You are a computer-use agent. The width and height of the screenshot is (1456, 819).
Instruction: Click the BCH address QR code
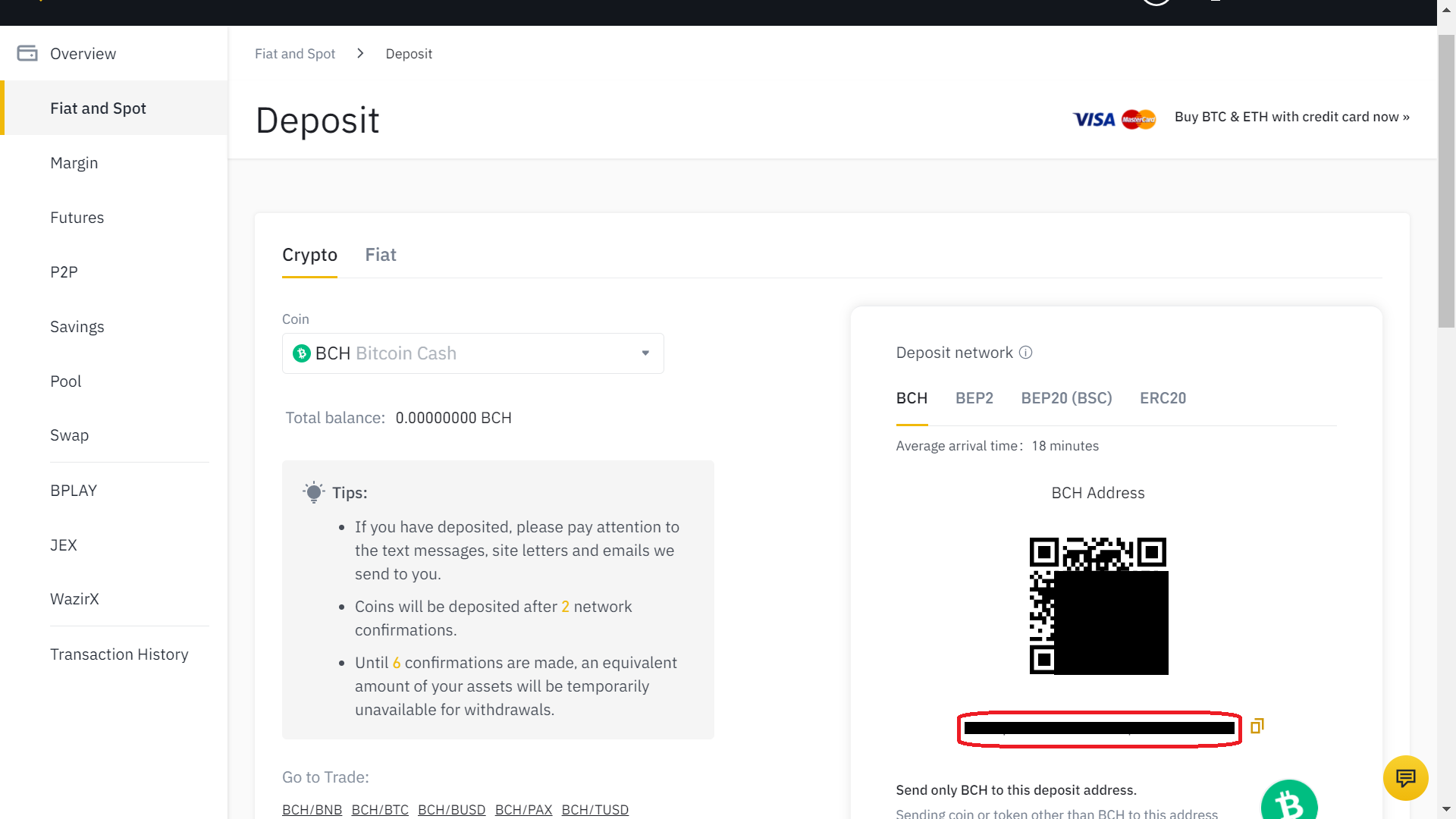(x=1098, y=606)
